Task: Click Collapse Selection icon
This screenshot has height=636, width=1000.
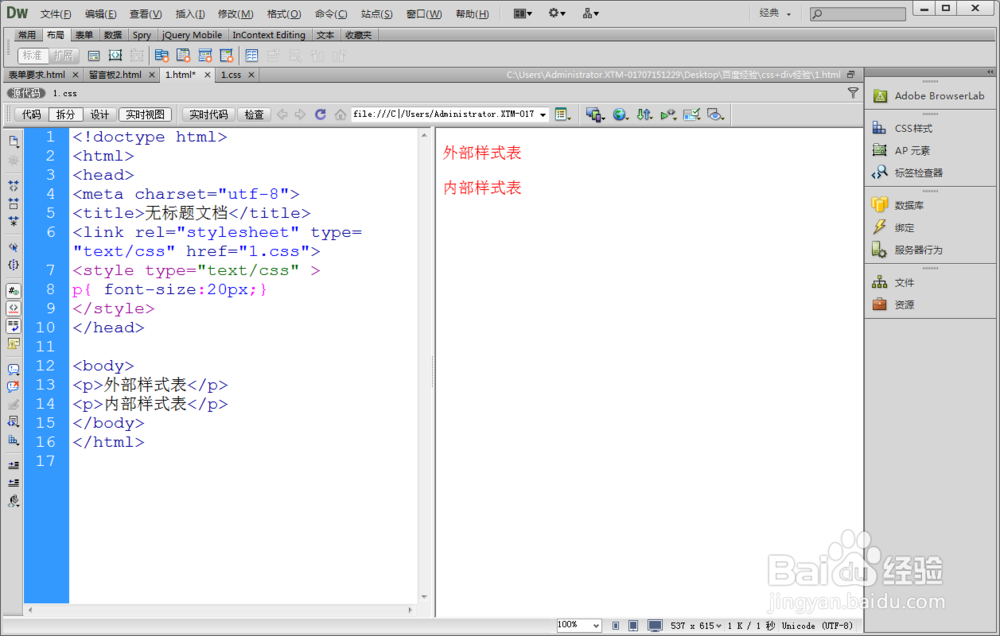Action: (13, 203)
